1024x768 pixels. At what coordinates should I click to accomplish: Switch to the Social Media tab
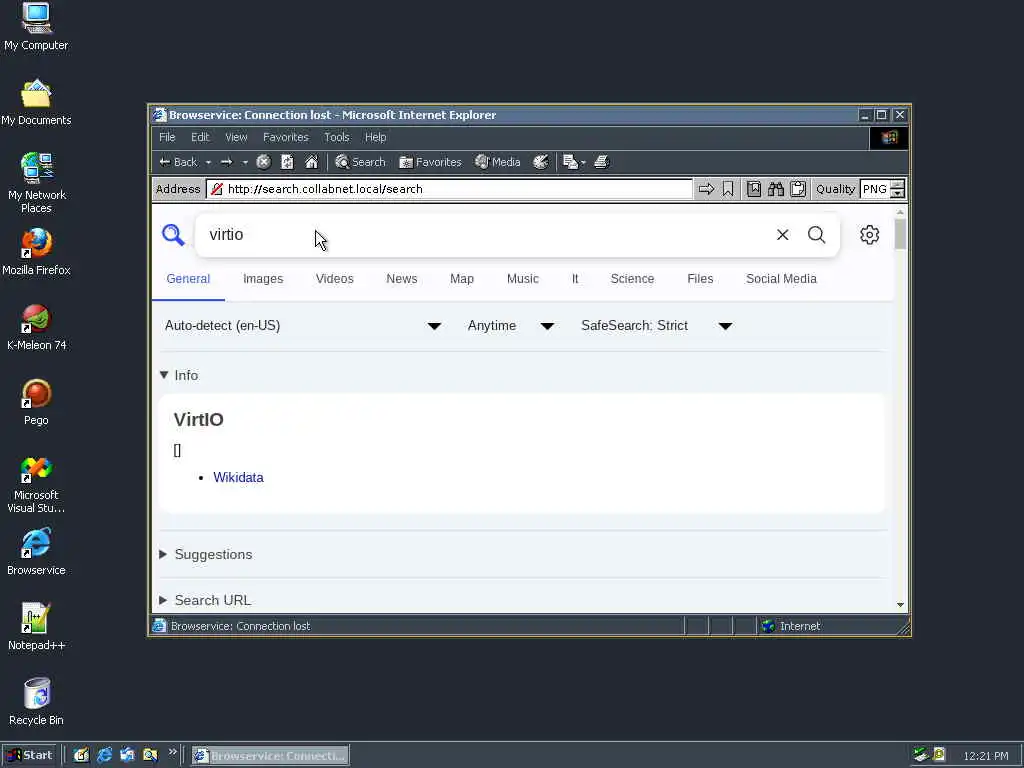click(x=781, y=279)
